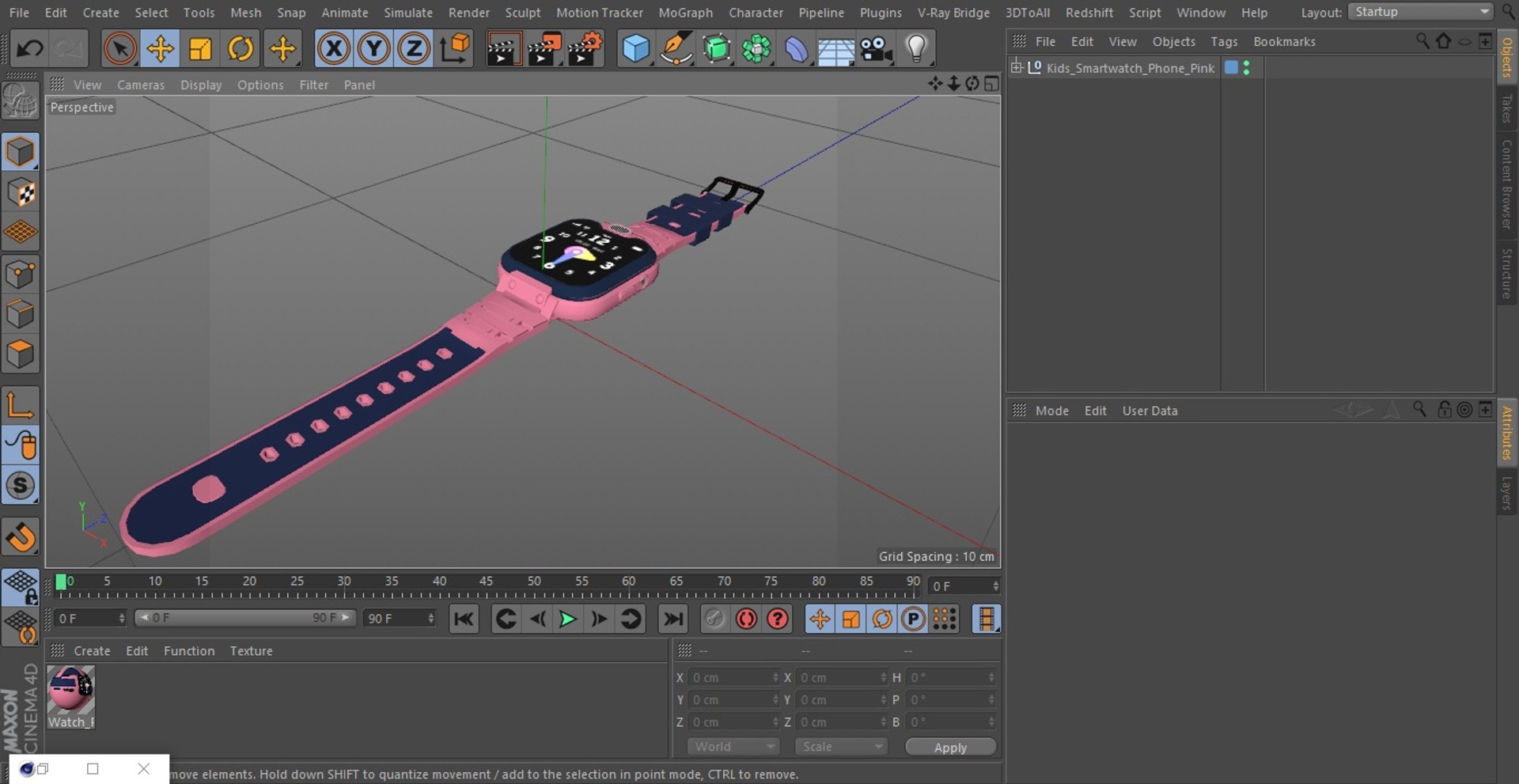Viewport: 1519px width, 784px height.
Task: Toggle Z-axis lock
Action: click(x=414, y=49)
